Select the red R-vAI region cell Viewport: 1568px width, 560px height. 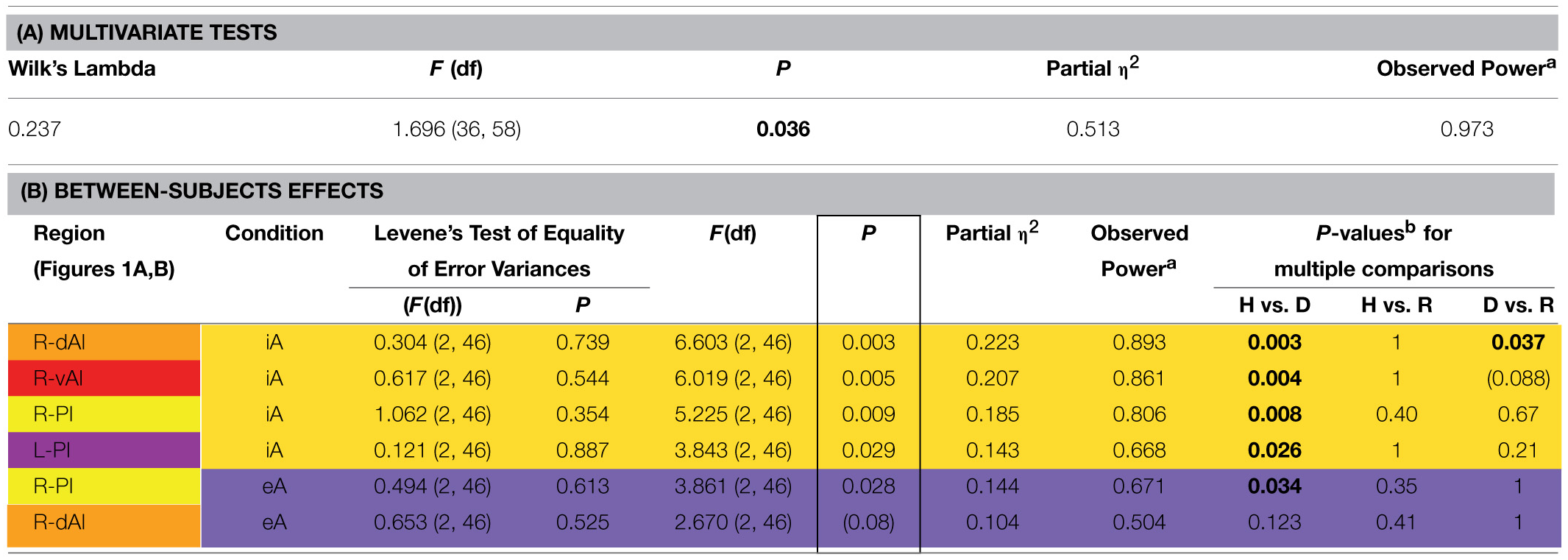[103, 378]
